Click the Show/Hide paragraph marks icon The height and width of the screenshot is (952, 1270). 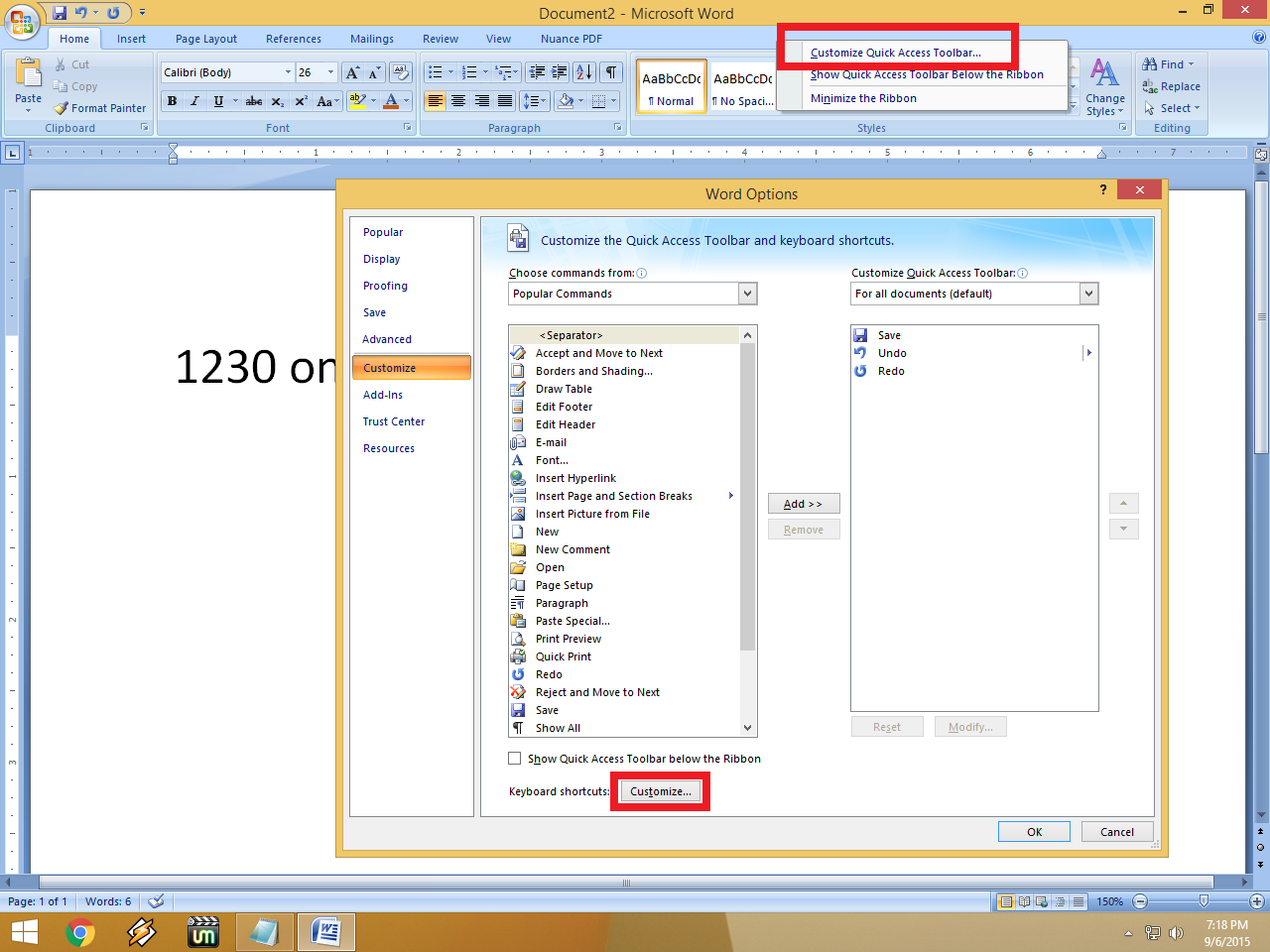[x=612, y=72]
